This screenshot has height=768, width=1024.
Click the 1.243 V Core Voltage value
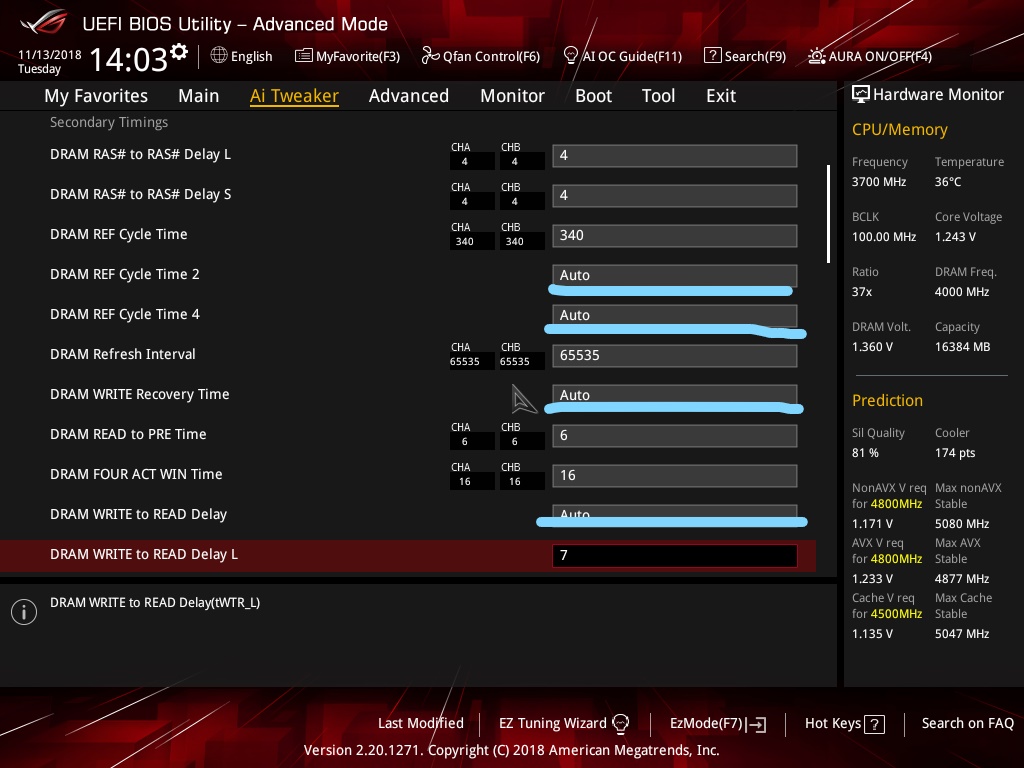coord(955,237)
